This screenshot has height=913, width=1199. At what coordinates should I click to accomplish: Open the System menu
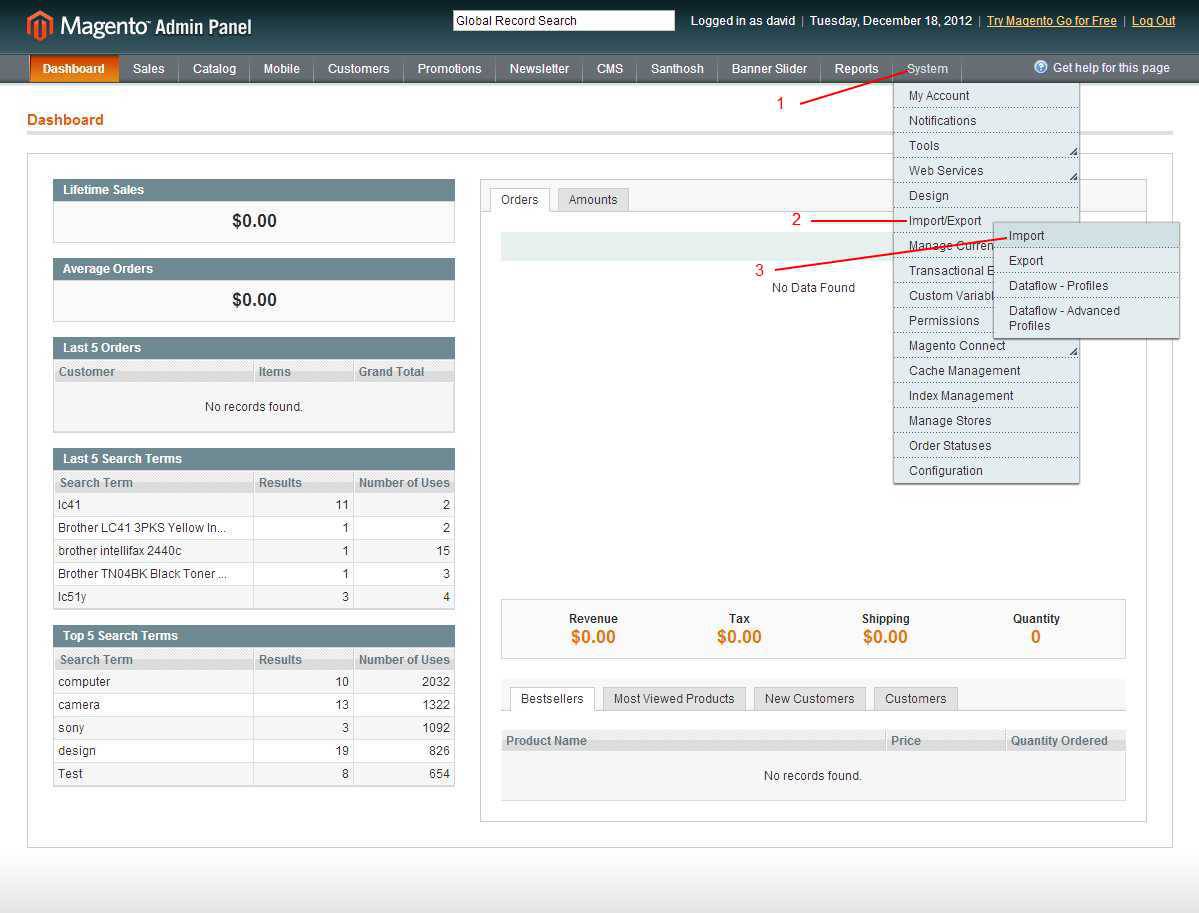click(x=926, y=68)
